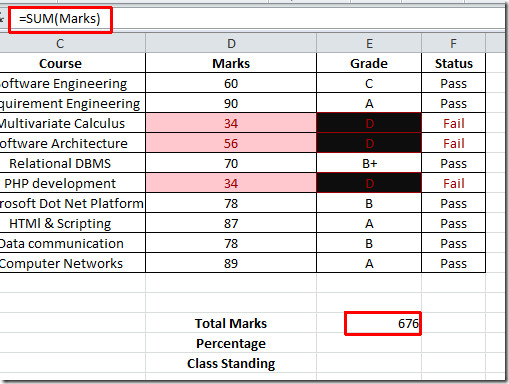Click marks value 90 for Requirement Engineering
The height and width of the screenshot is (384, 509).
231,103
